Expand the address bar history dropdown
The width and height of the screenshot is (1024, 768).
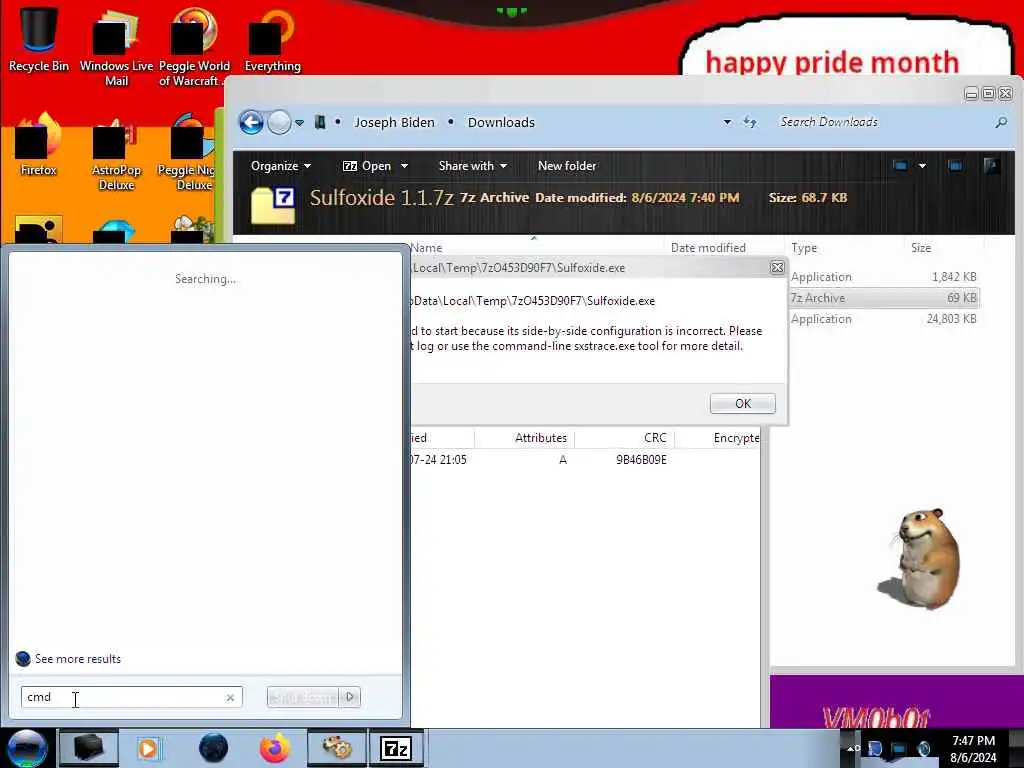[x=727, y=122]
